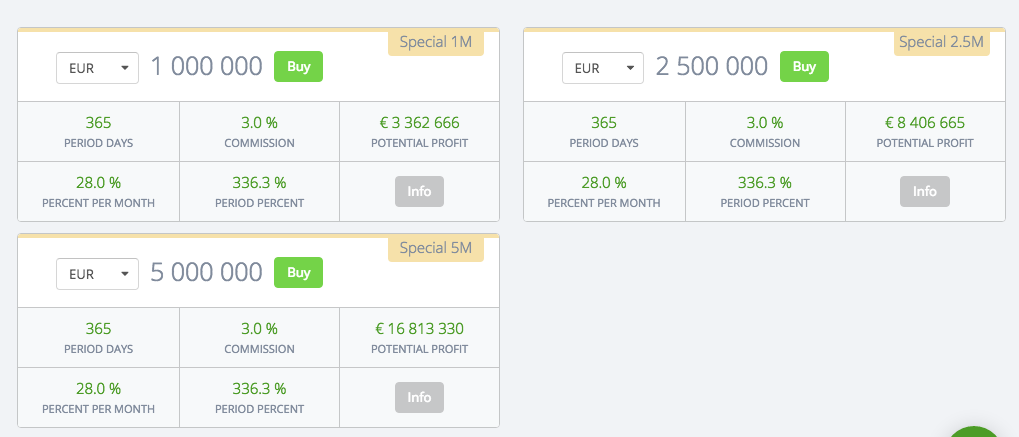Show Info for the Special 1M plan

[x=419, y=191]
